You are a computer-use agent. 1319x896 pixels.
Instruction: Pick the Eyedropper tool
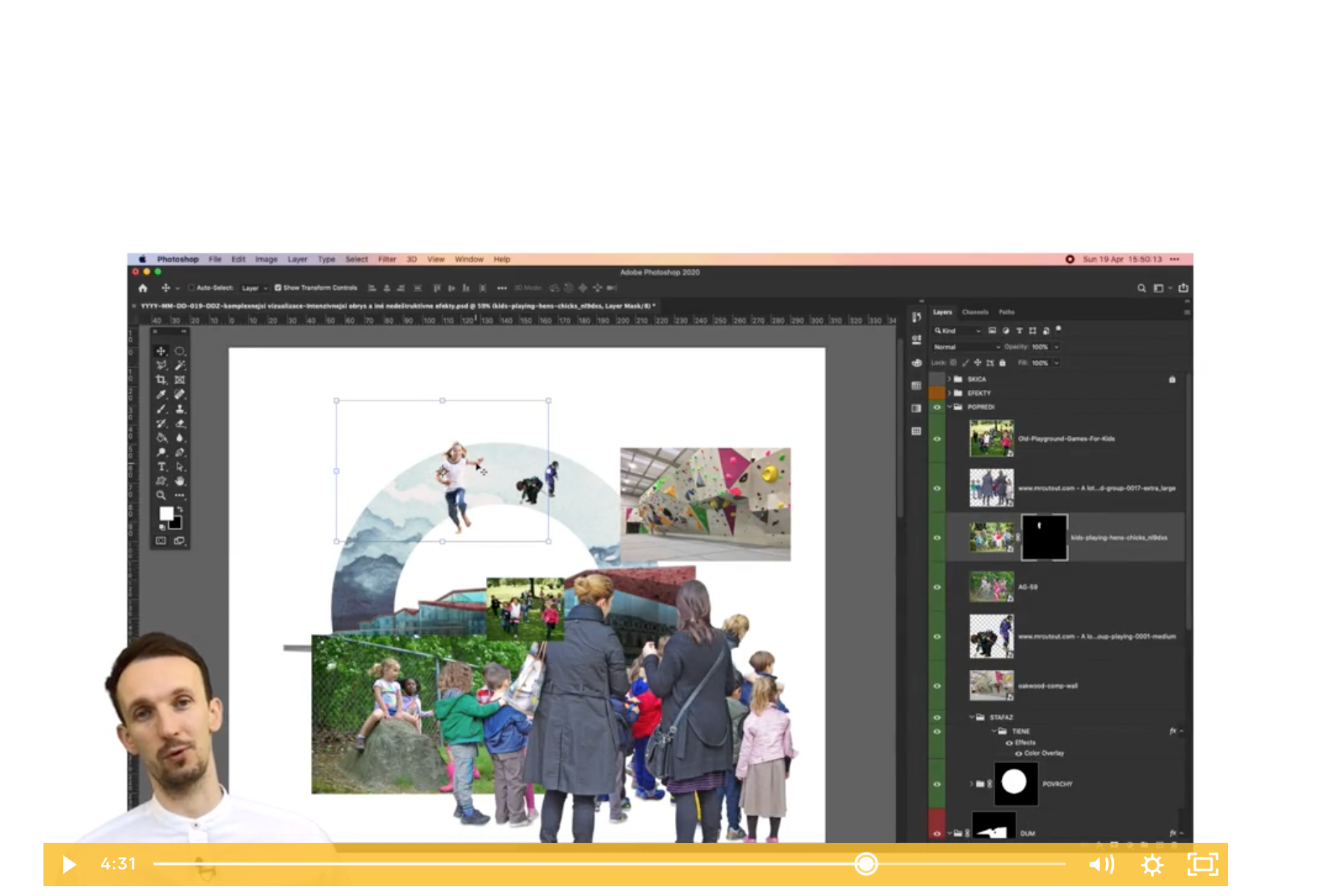pyautogui.click(x=161, y=394)
